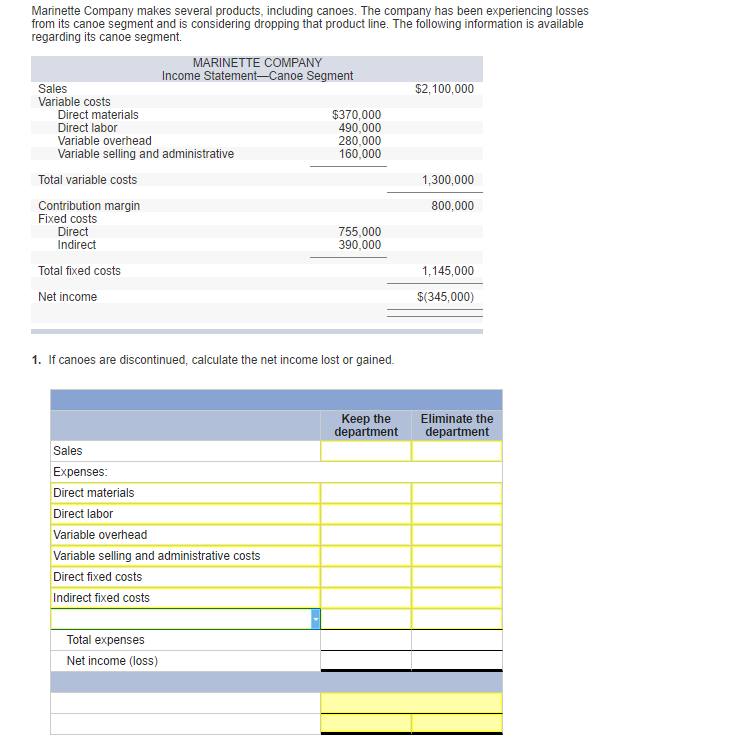Click Indirect fixed costs Eliminate department cell
Viewport: 749px width, 752px height.
(457, 598)
